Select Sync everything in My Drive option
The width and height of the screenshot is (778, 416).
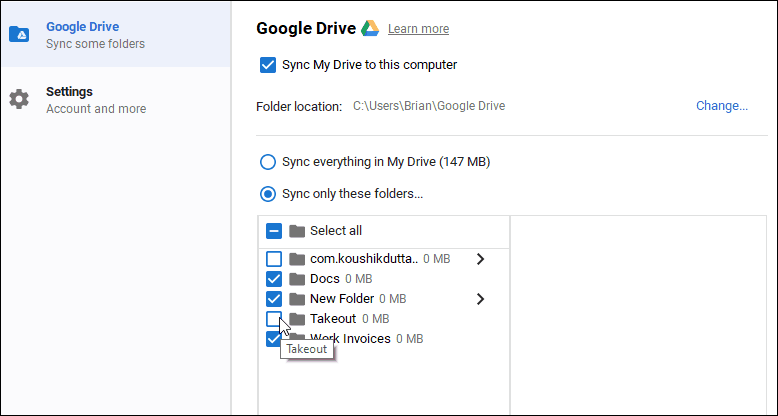point(268,162)
